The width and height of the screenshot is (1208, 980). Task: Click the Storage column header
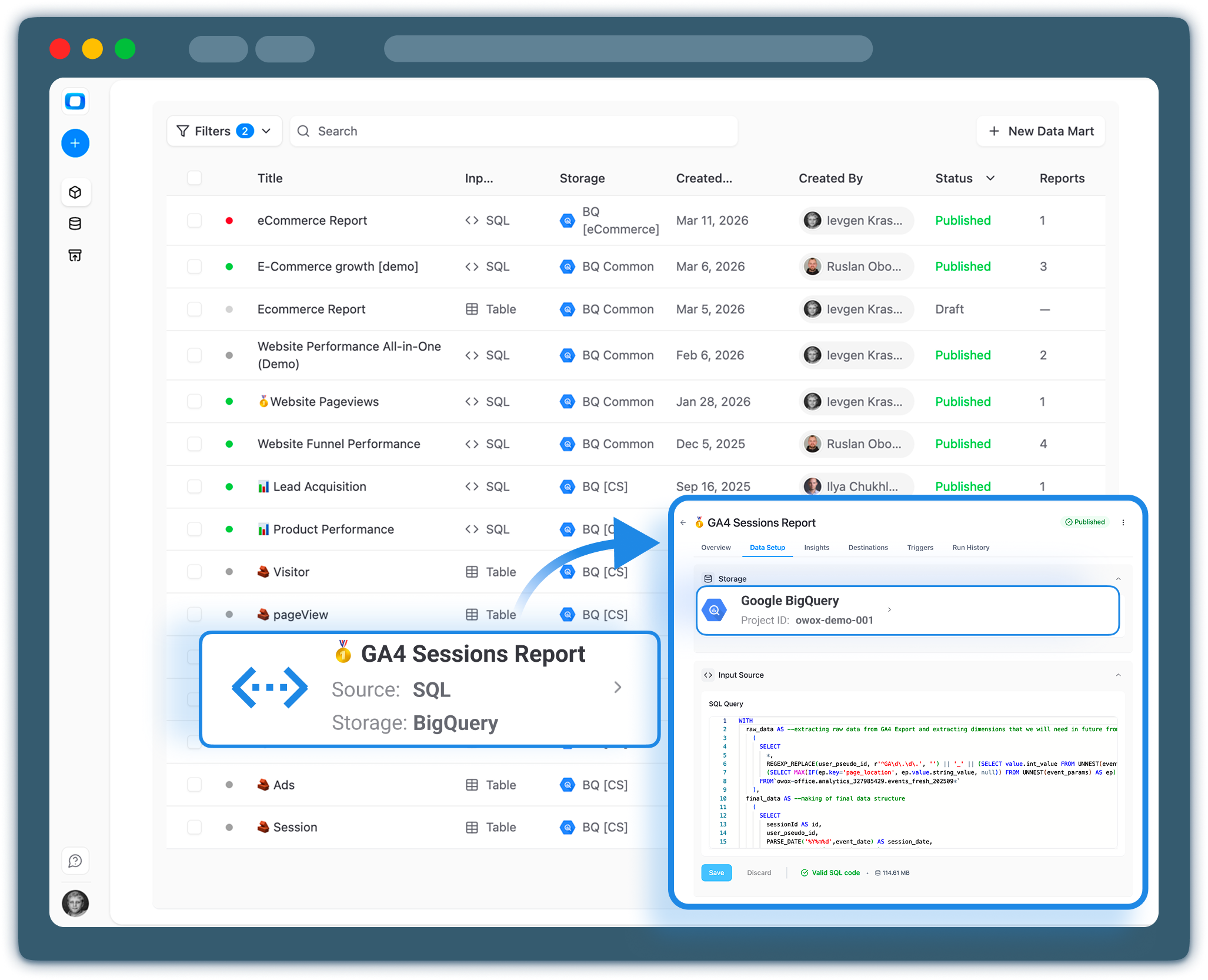[582, 178]
